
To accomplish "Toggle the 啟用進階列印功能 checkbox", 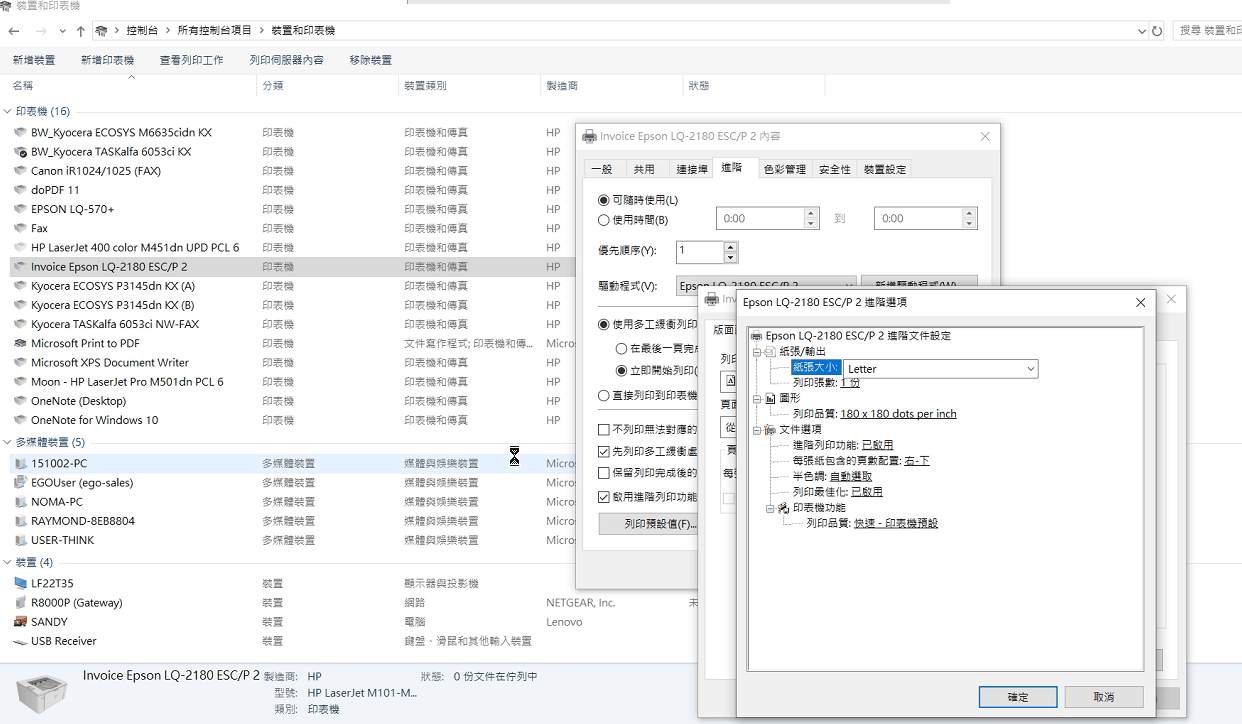I will (604, 496).
